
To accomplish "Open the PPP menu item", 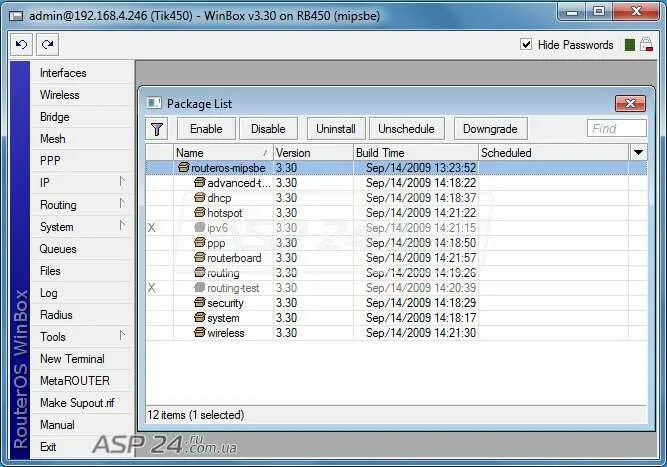I will (83, 161).
